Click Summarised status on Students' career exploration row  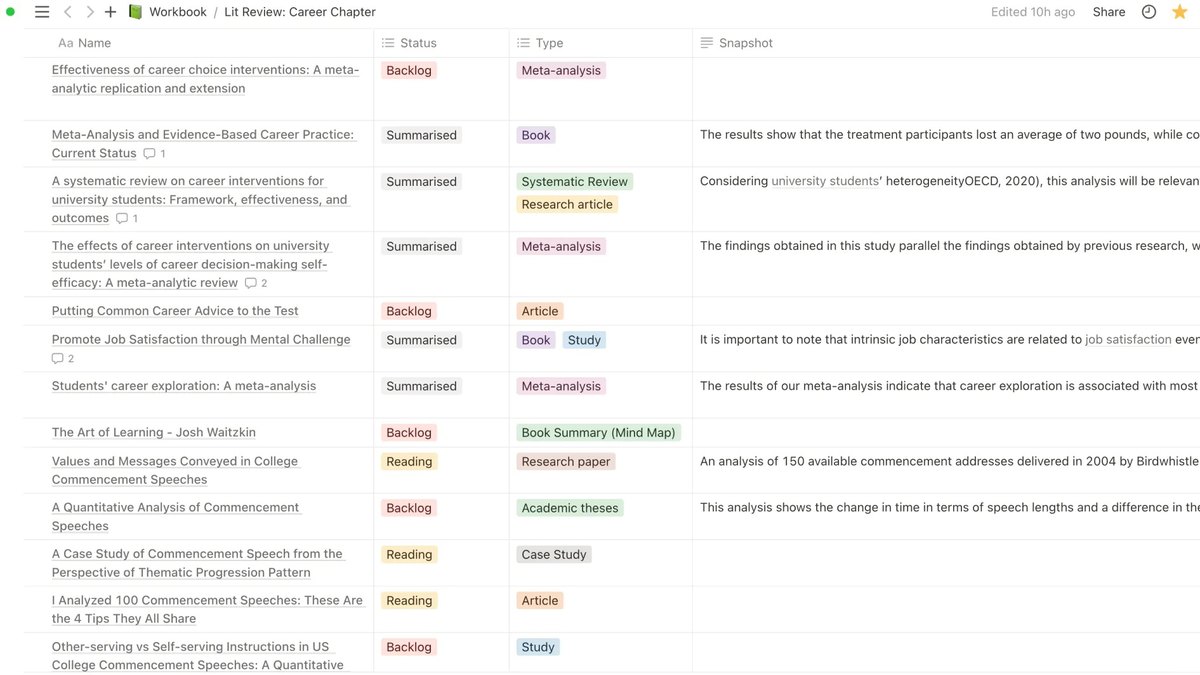421,386
